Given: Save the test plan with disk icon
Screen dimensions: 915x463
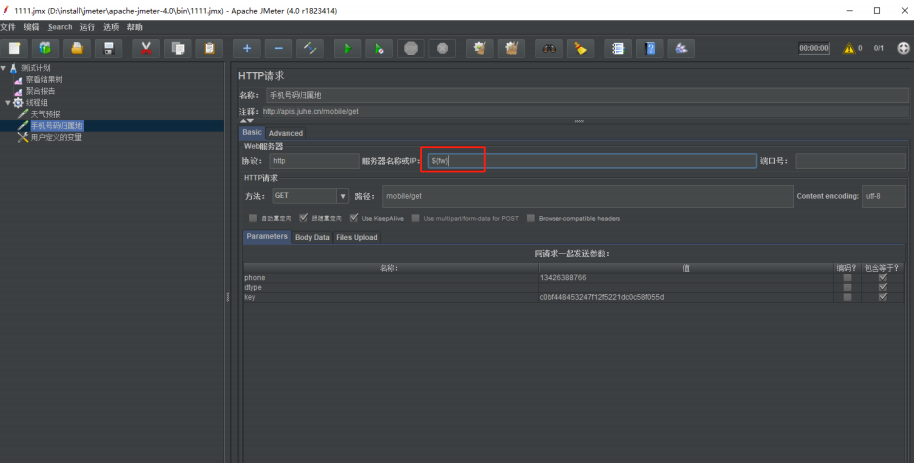Looking at the screenshot, I should tap(108, 48).
